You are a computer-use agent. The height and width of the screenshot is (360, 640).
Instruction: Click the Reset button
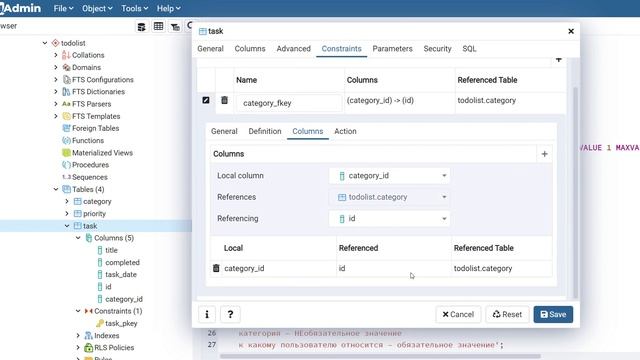pyautogui.click(x=507, y=314)
